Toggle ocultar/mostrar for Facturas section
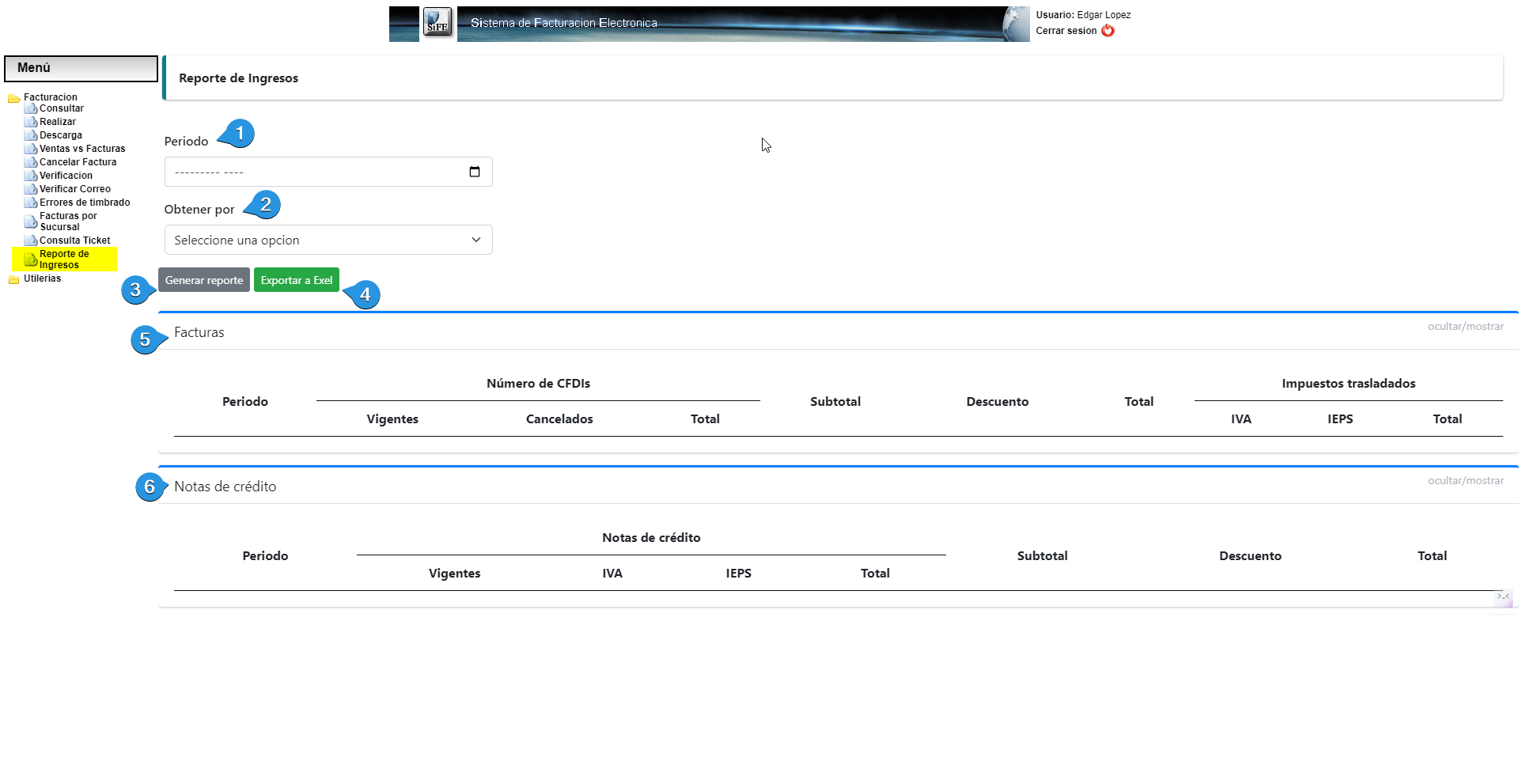The width and height of the screenshot is (1519, 784). click(1465, 326)
